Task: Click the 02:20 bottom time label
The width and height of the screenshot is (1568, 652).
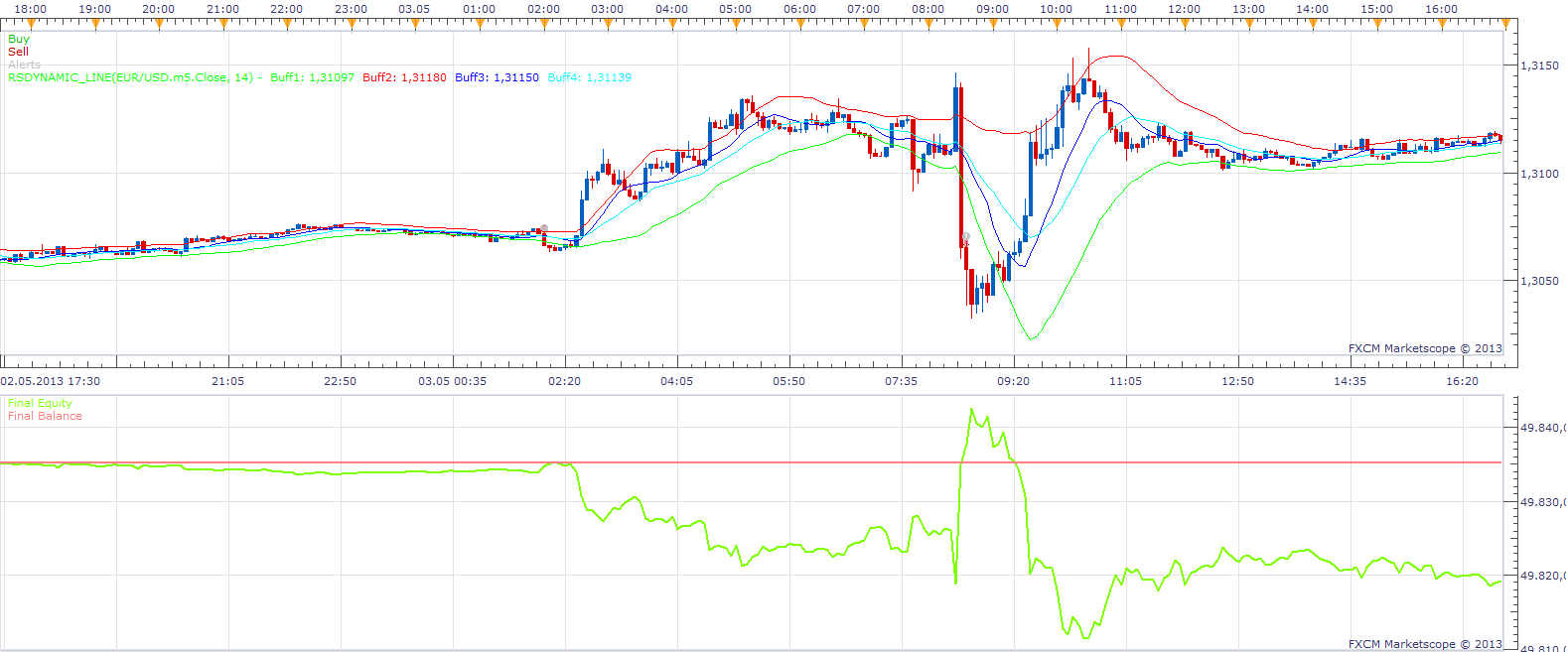Action: (564, 381)
